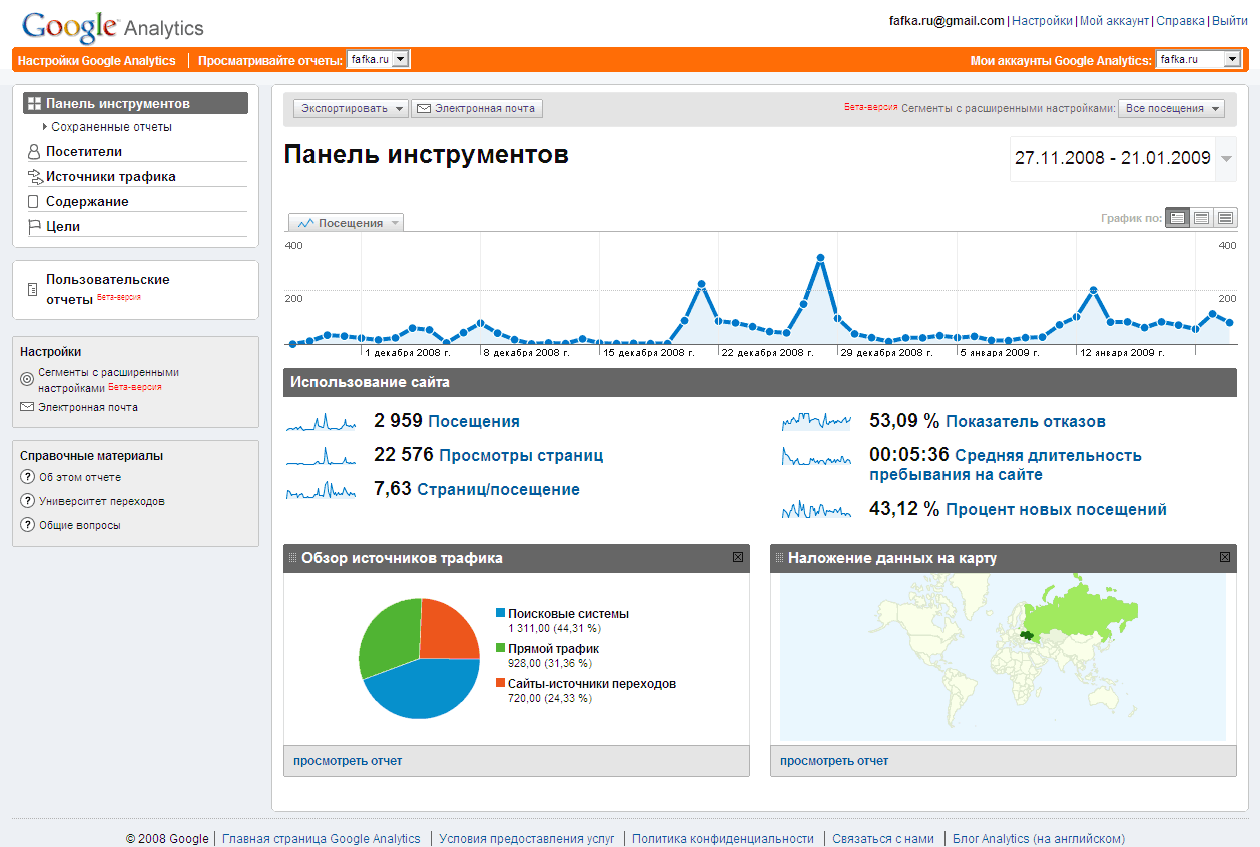Viewport: 1260px width, 847px height.
Task: Click the envelope icon in settings sidebar
Action: (x=27, y=407)
